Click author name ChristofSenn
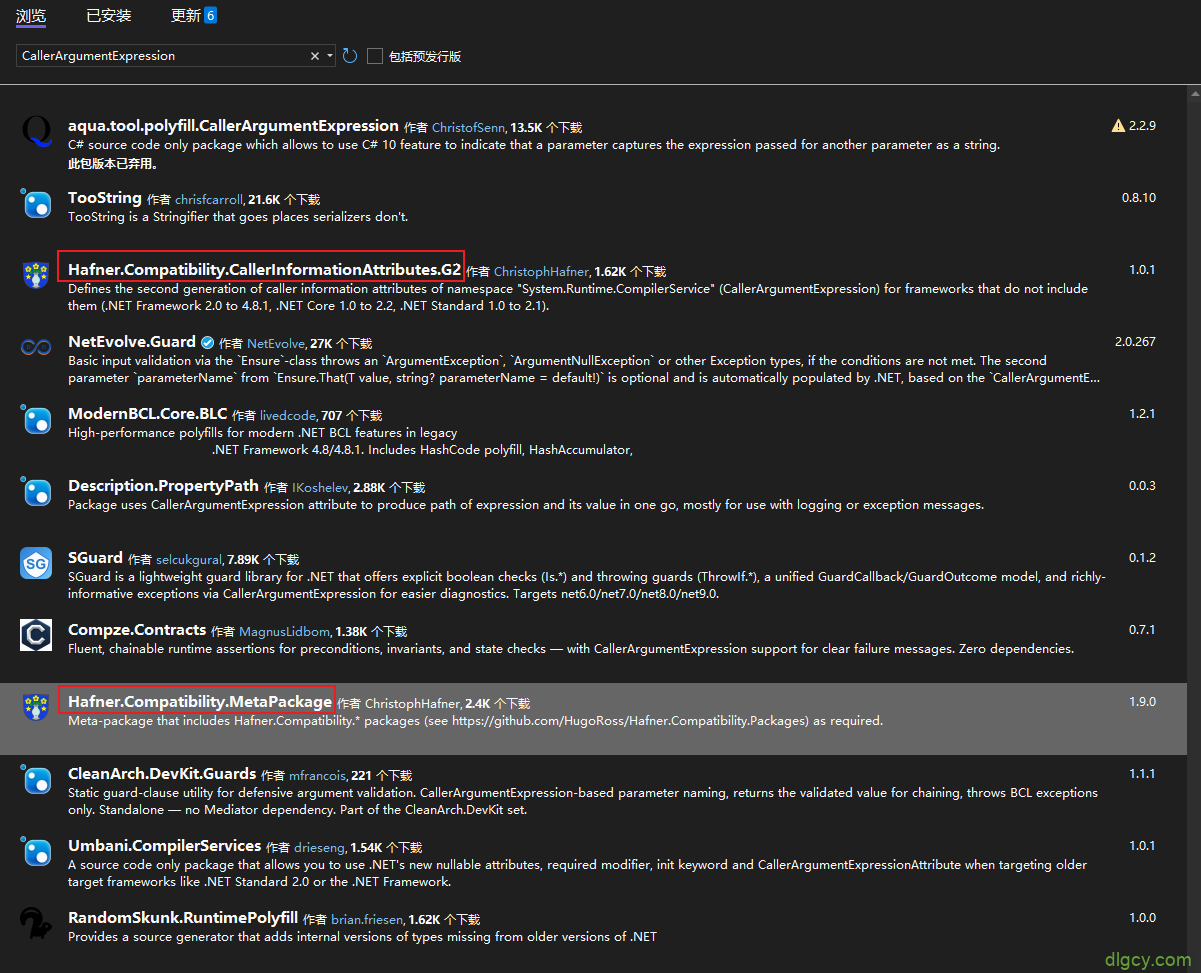 [469, 128]
